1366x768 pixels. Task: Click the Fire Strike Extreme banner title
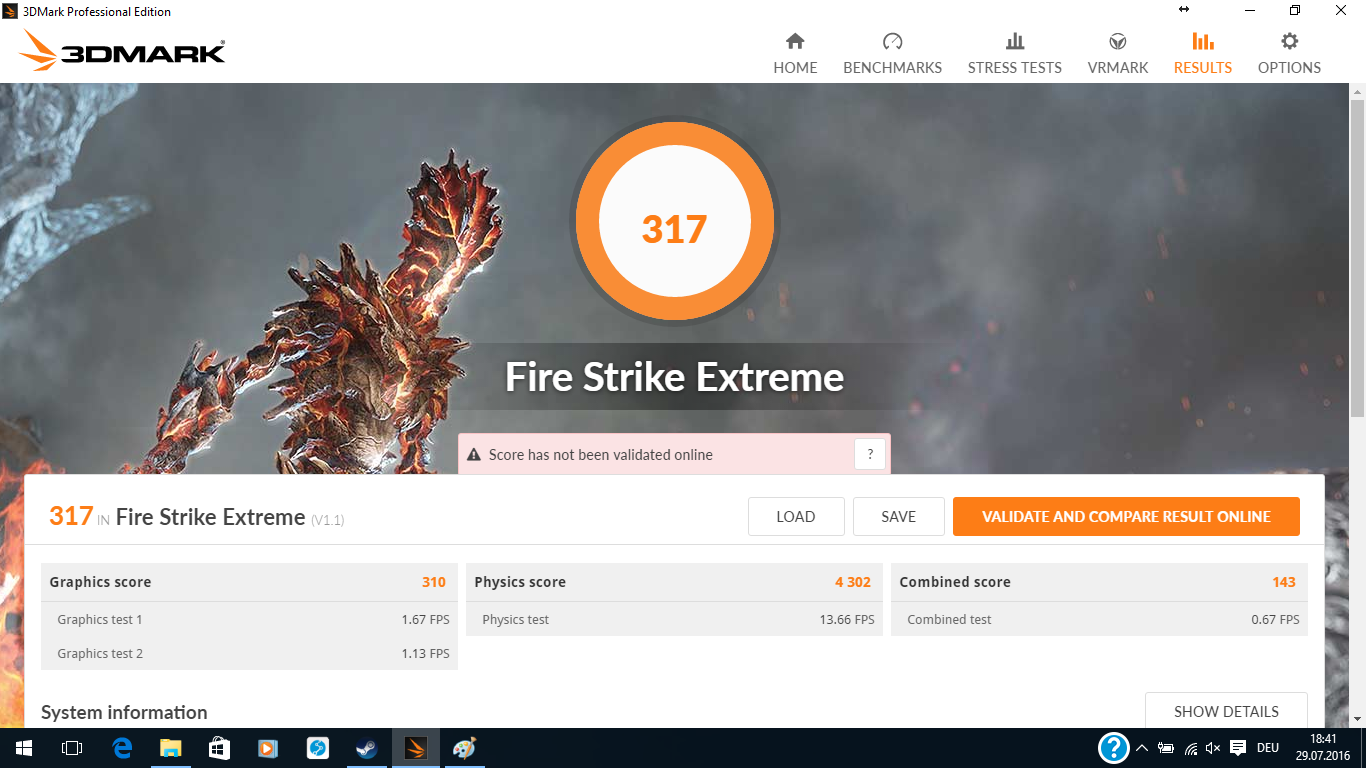675,378
